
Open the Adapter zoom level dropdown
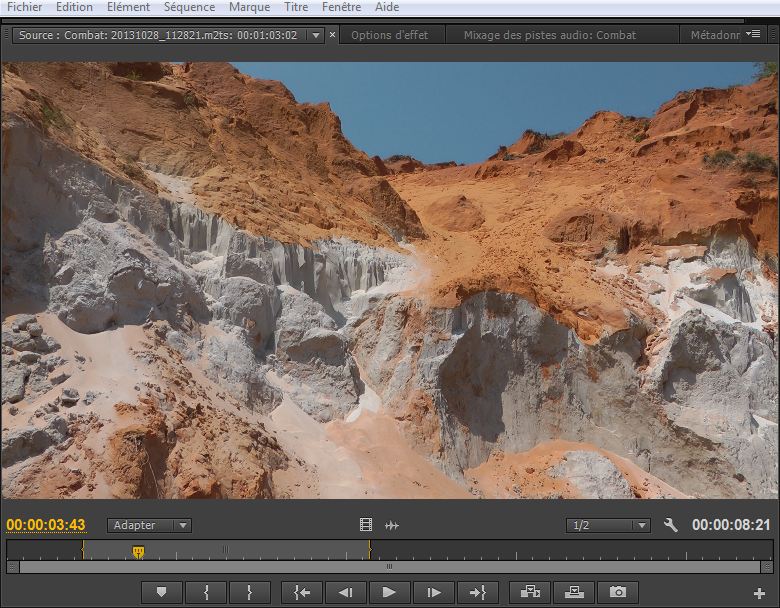(150, 525)
